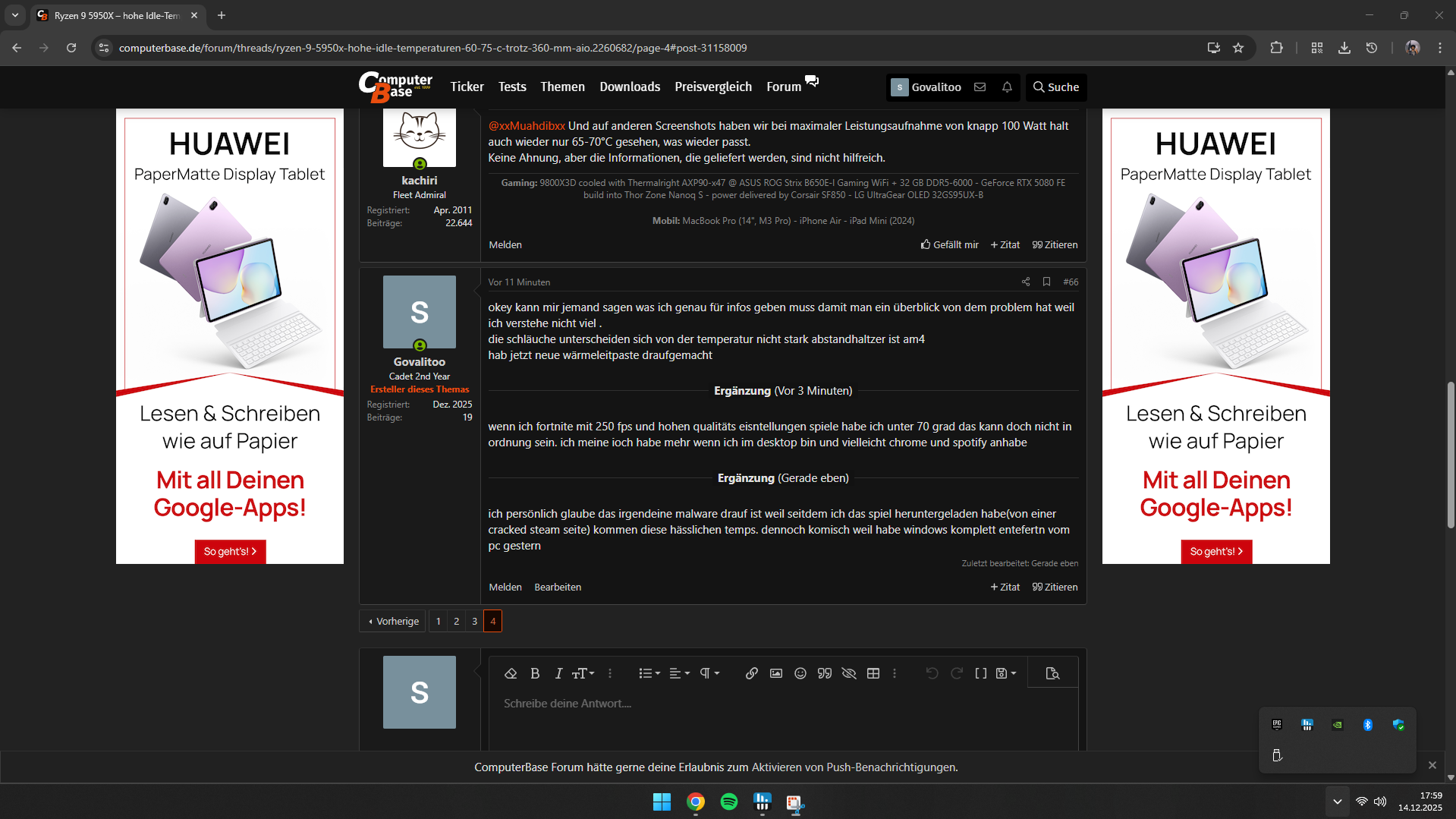Open the Chrome downloads icon
The height and width of the screenshot is (819, 1456).
click(x=1344, y=48)
